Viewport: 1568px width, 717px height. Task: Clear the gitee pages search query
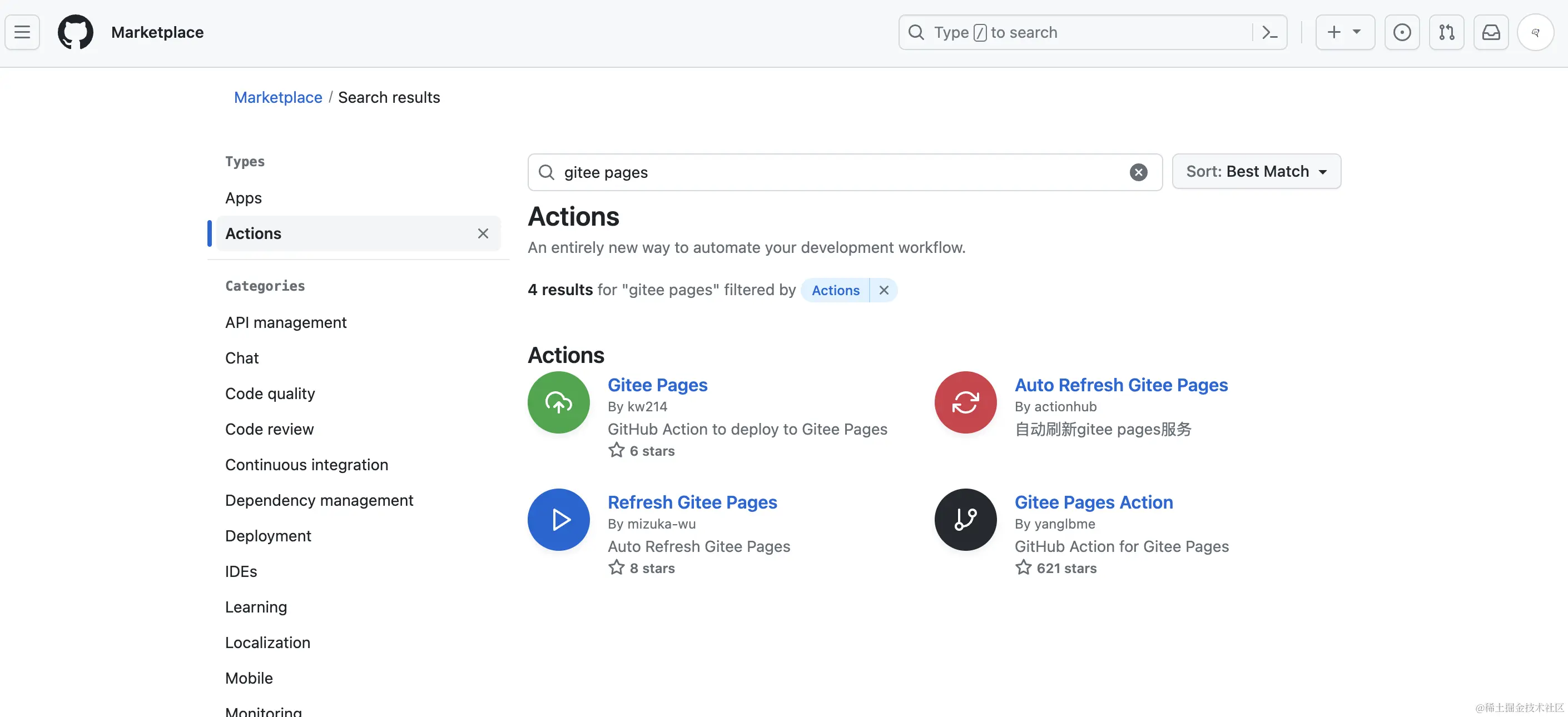(x=1138, y=172)
